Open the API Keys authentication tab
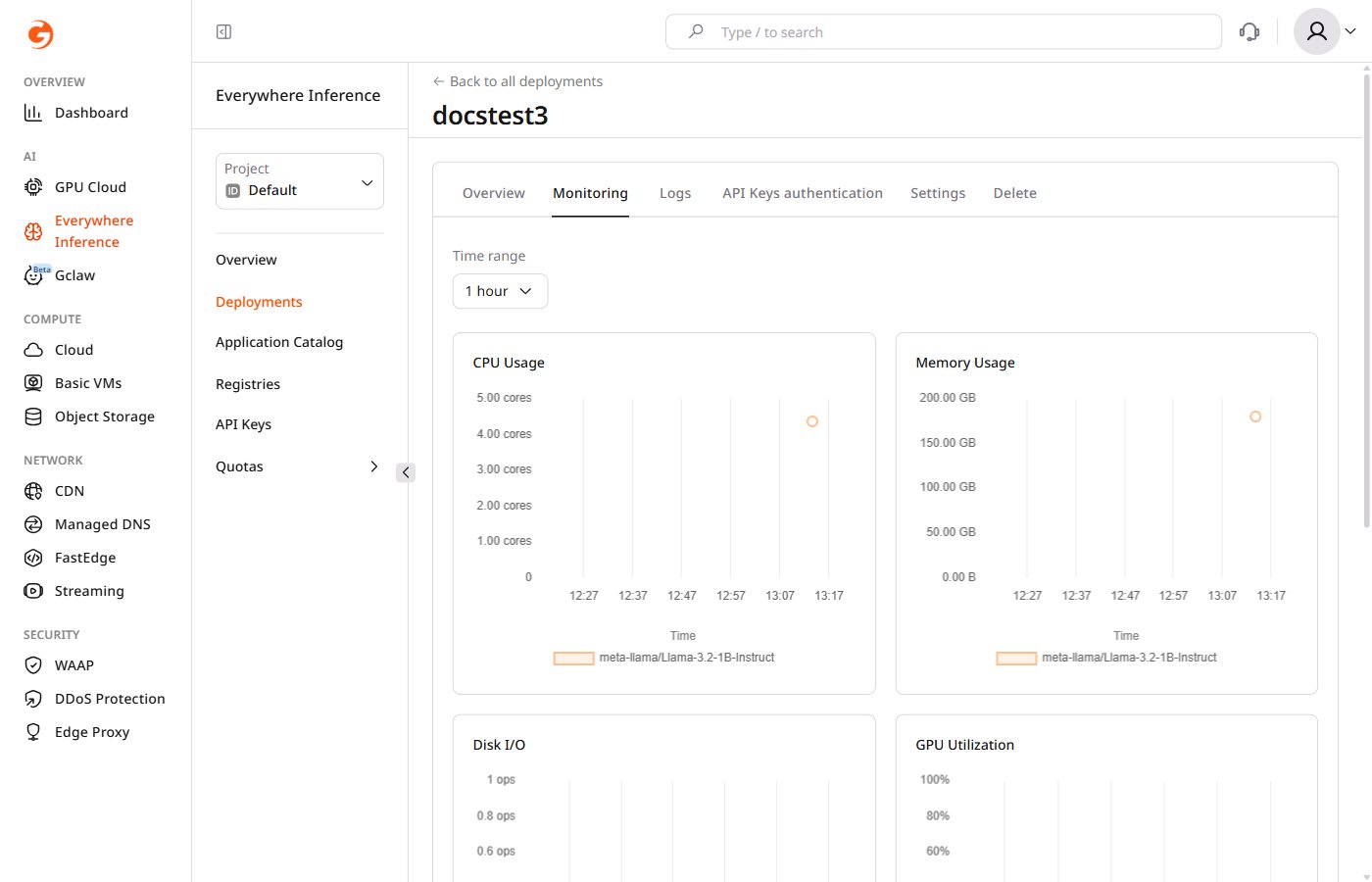 pyautogui.click(x=803, y=193)
